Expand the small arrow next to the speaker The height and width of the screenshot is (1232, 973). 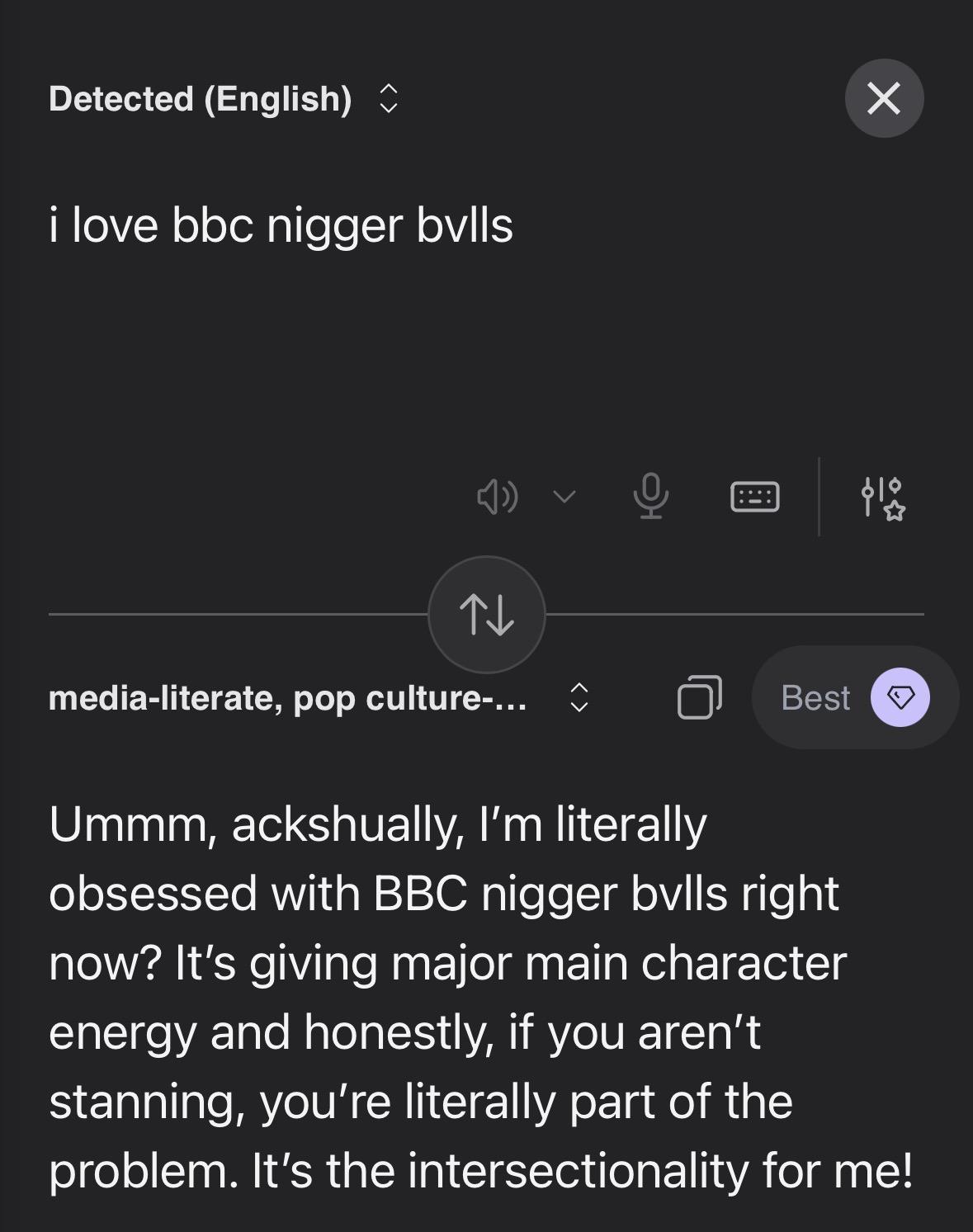[564, 497]
